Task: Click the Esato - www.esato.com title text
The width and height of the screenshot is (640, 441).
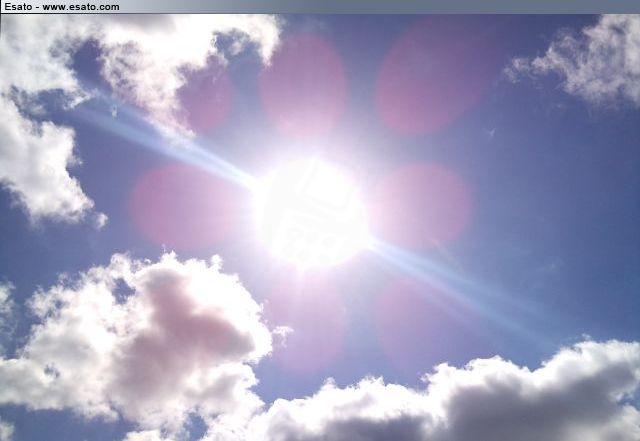Action: click(x=62, y=7)
